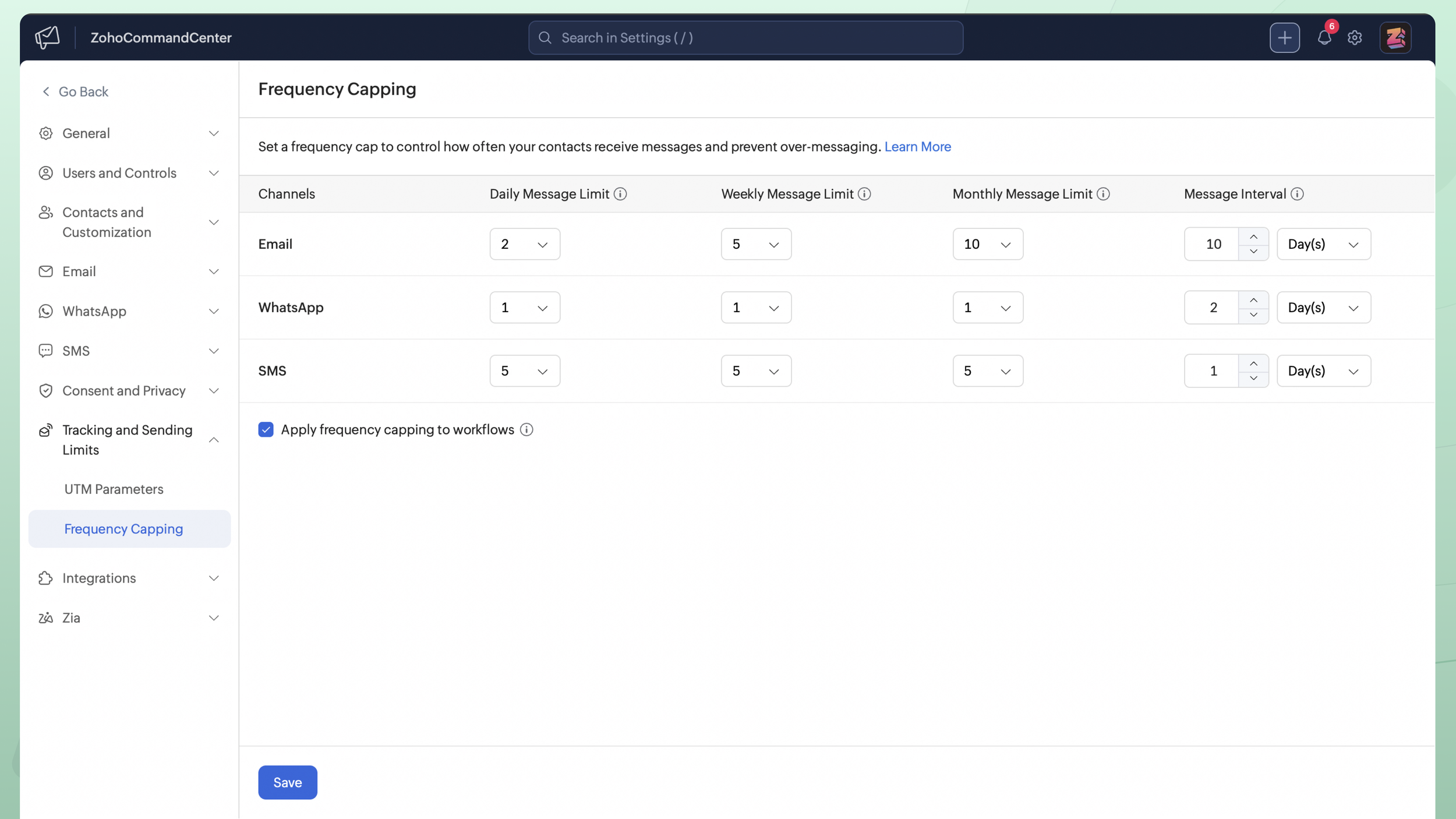The image size is (1456, 819).
Task: Click Tracking and Sending Limits icon
Action: pyautogui.click(x=45, y=430)
